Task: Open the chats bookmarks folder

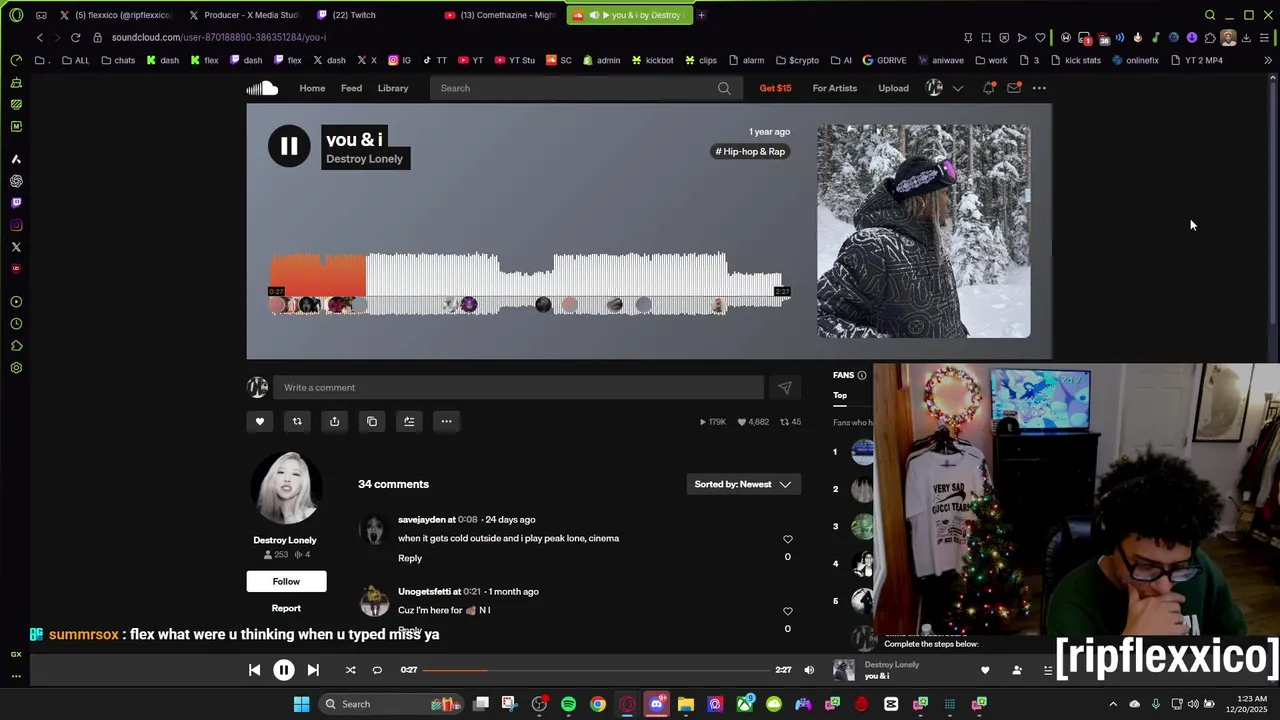Action: (x=118, y=60)
